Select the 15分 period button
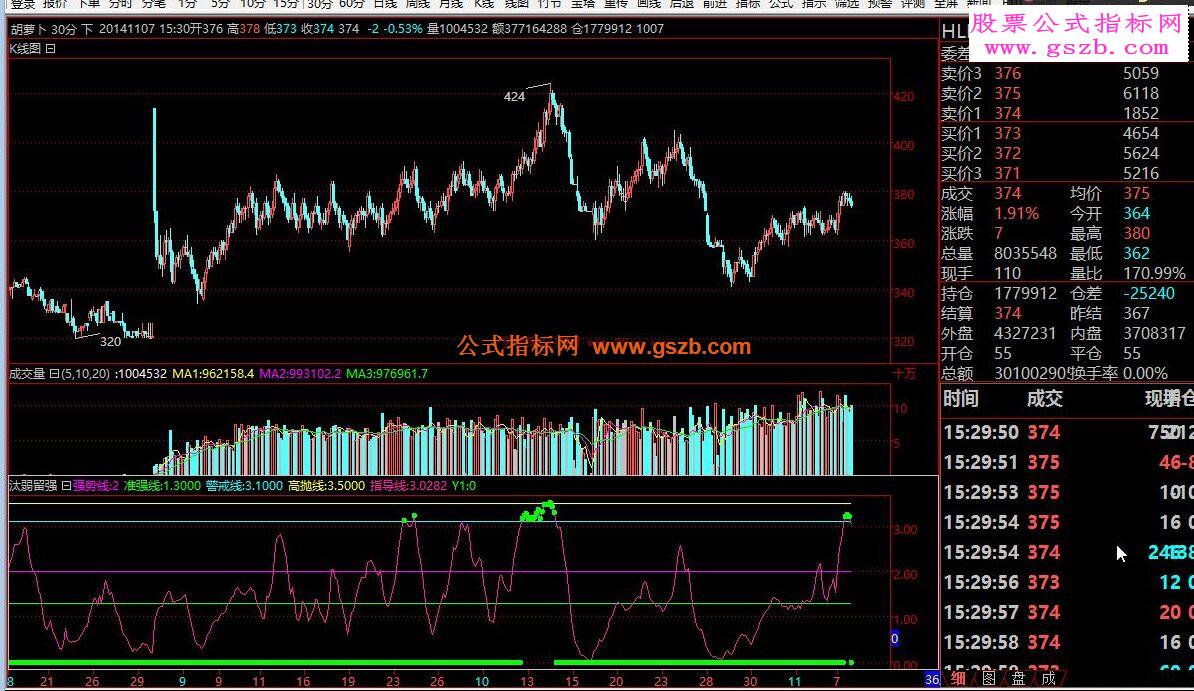The image size is (1194, 691). [286, 4]
